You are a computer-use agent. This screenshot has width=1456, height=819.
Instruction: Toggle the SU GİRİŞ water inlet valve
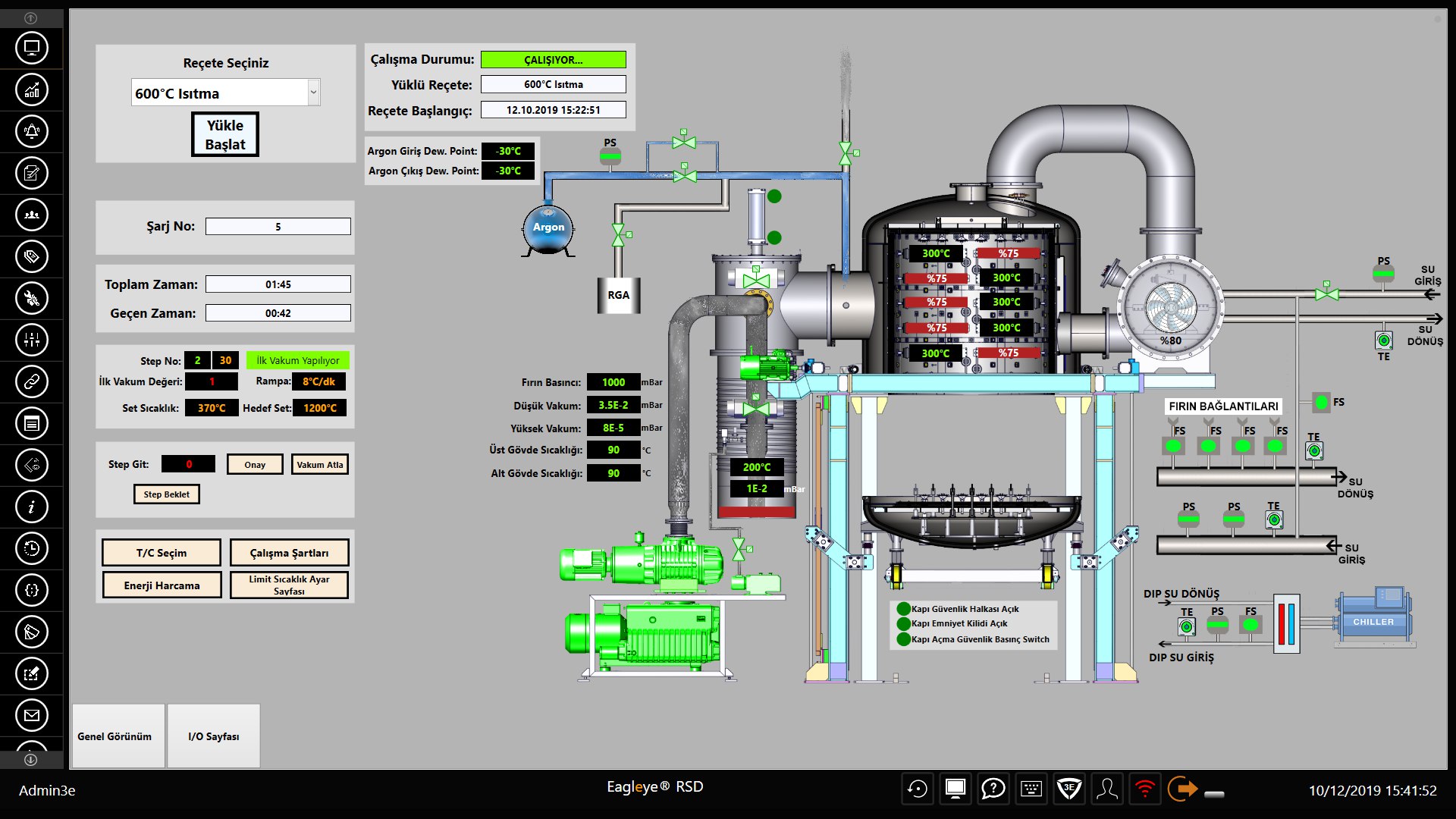(x=1326, y=293)
